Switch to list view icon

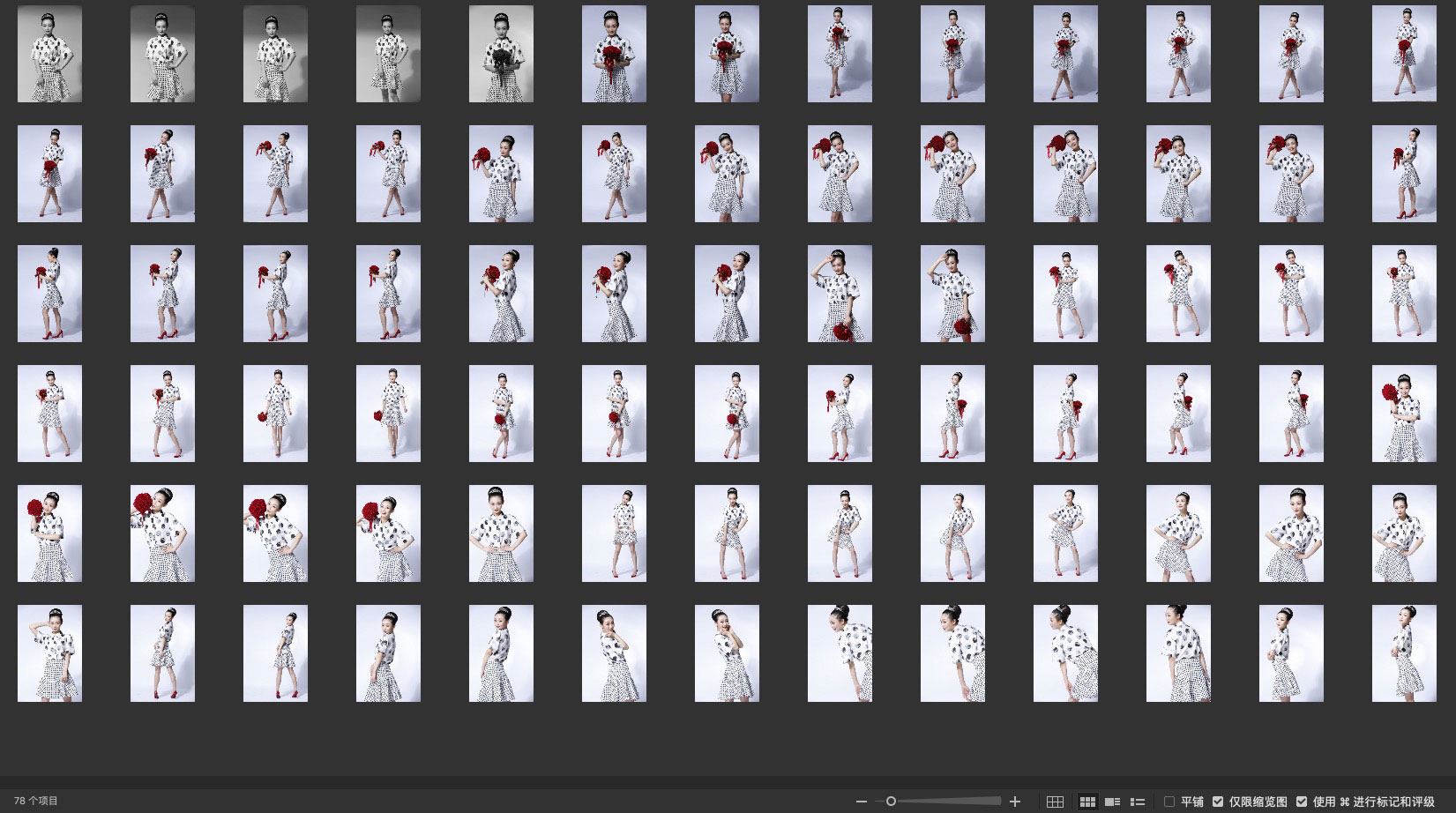pyautogui.click(x=1138, y=802)
